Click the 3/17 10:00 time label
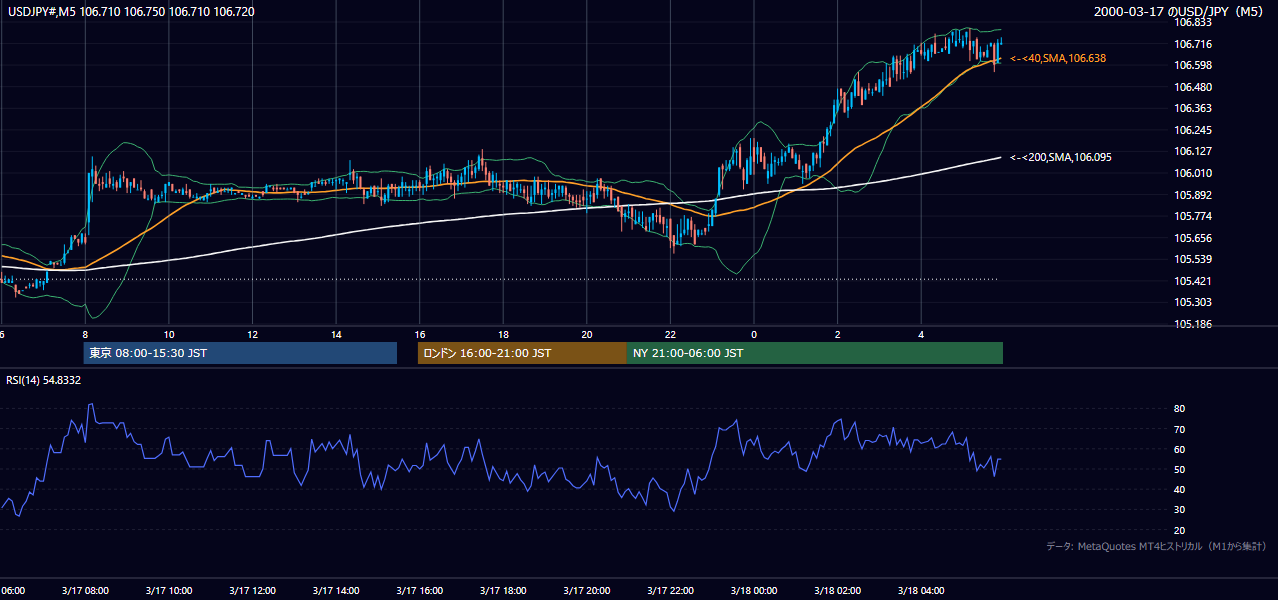The image size is (1278, 600). point(169,590)
